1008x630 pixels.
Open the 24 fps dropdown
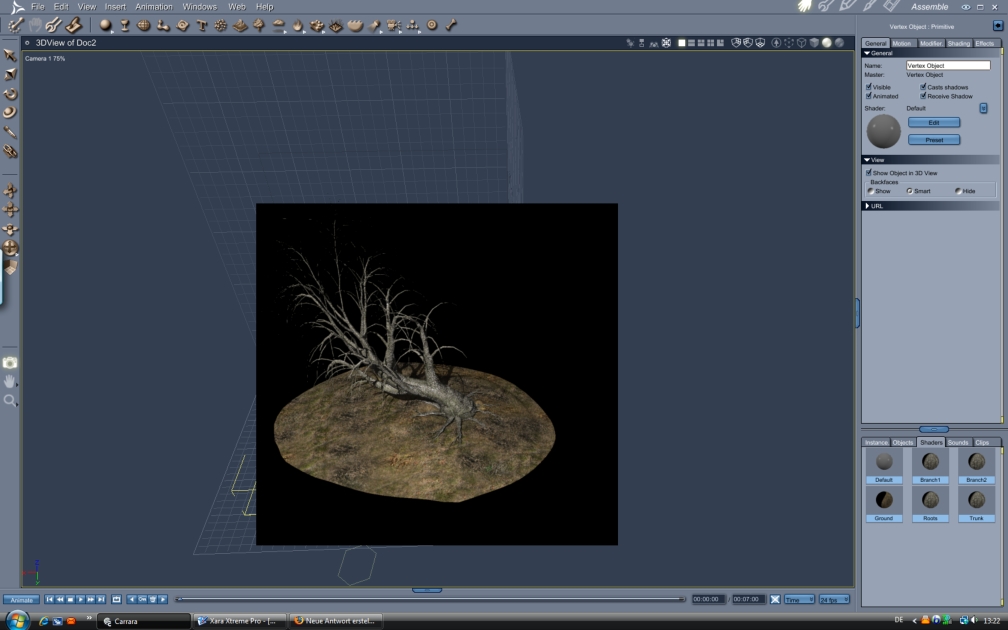(834, 599)
